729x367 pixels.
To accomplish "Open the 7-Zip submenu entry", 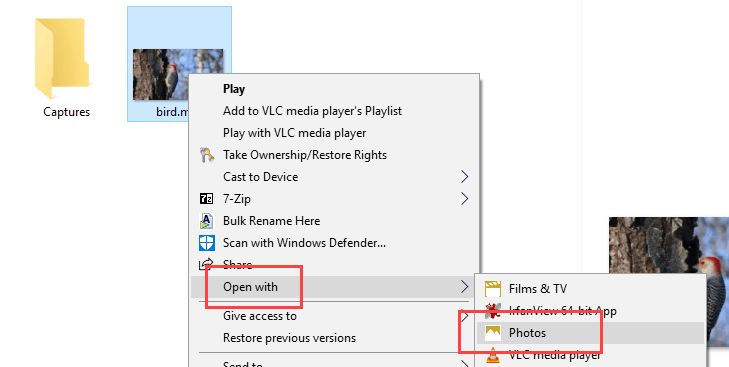I will coord(334,199).
